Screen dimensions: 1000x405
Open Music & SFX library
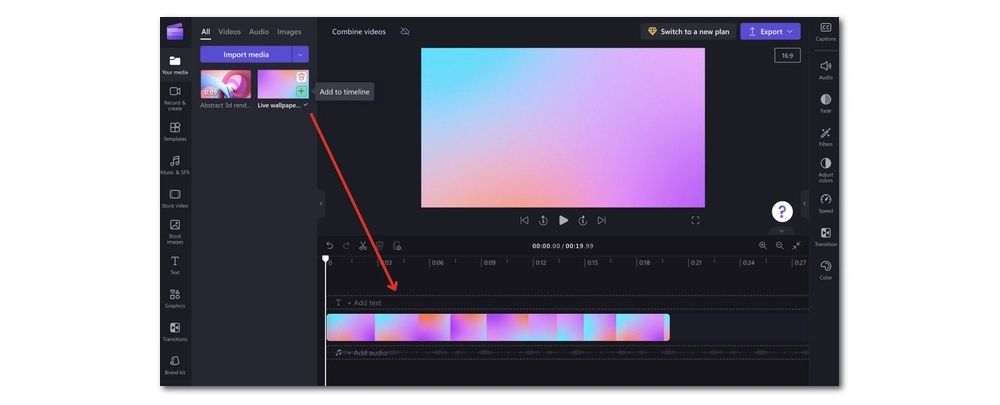click(x=175, y=165)
